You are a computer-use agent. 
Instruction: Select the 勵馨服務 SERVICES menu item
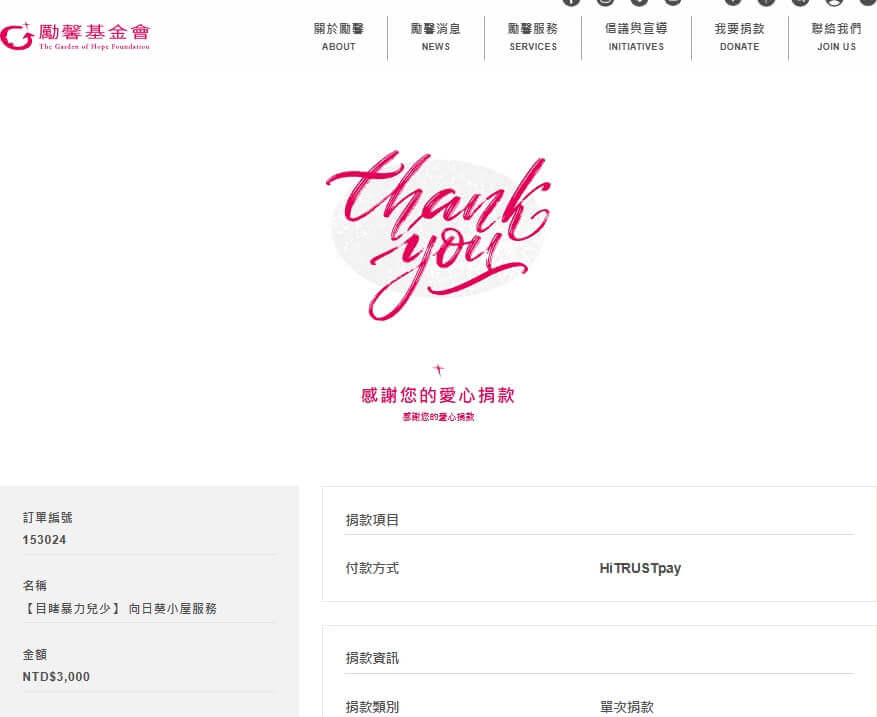click(x=532, y=37)
